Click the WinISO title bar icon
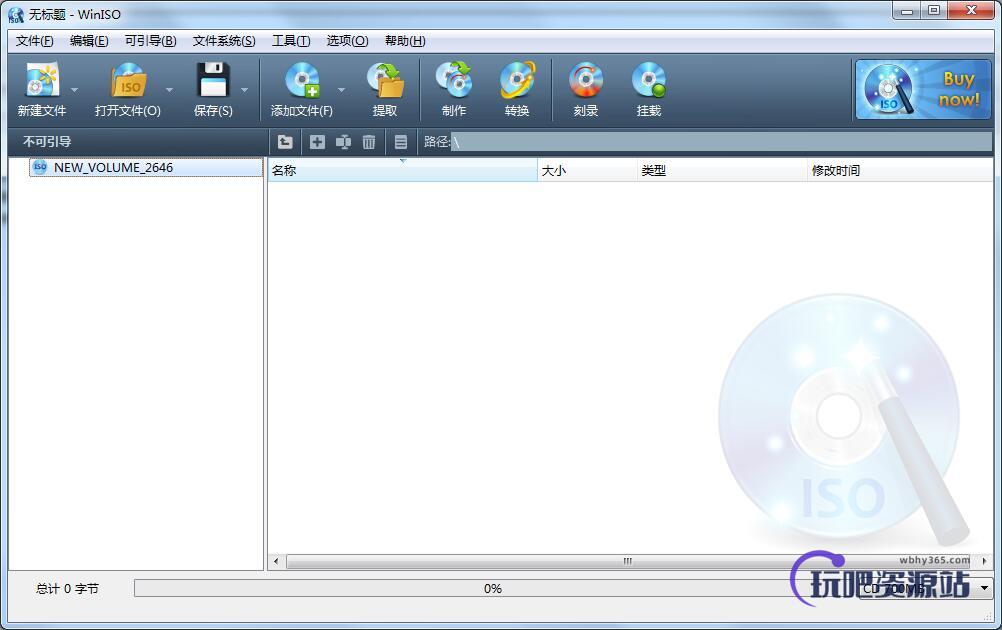The width and height of the screenshot is (1002, 630). pos(15,15)
